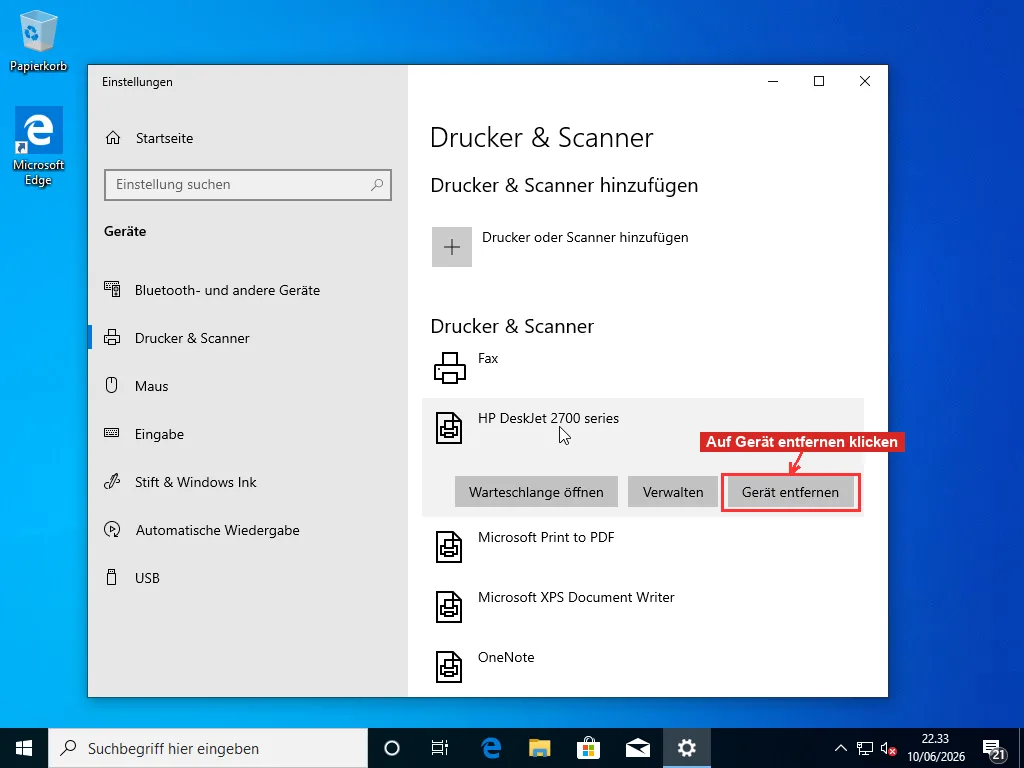Click the HP DeskJet 2700 series printer icon
The image size is (1024, 768).
[449, 428]
